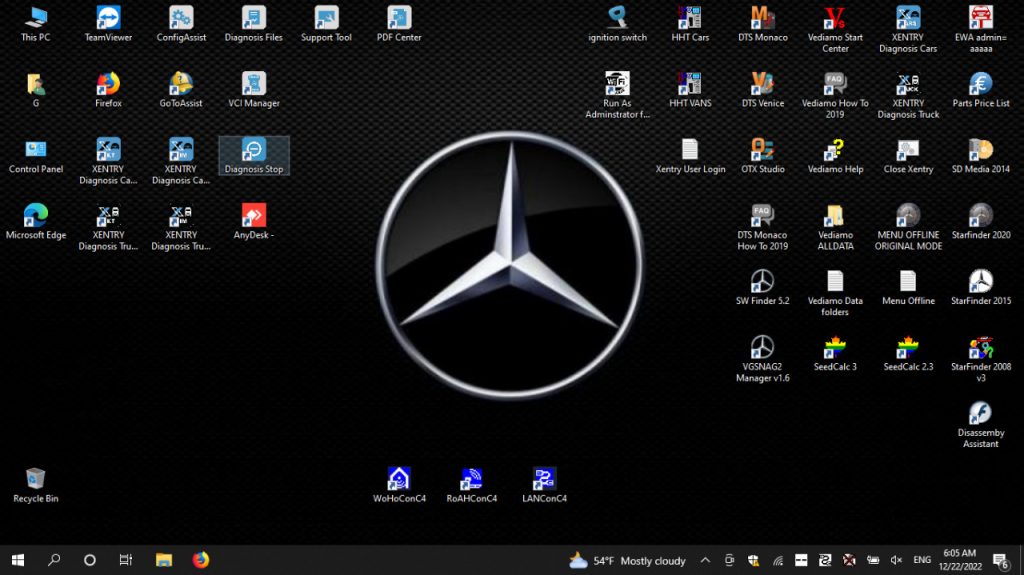
Task: Launch SeedCalc 3 shortcut
Action: pyautogui.click(x=835, y=353)
